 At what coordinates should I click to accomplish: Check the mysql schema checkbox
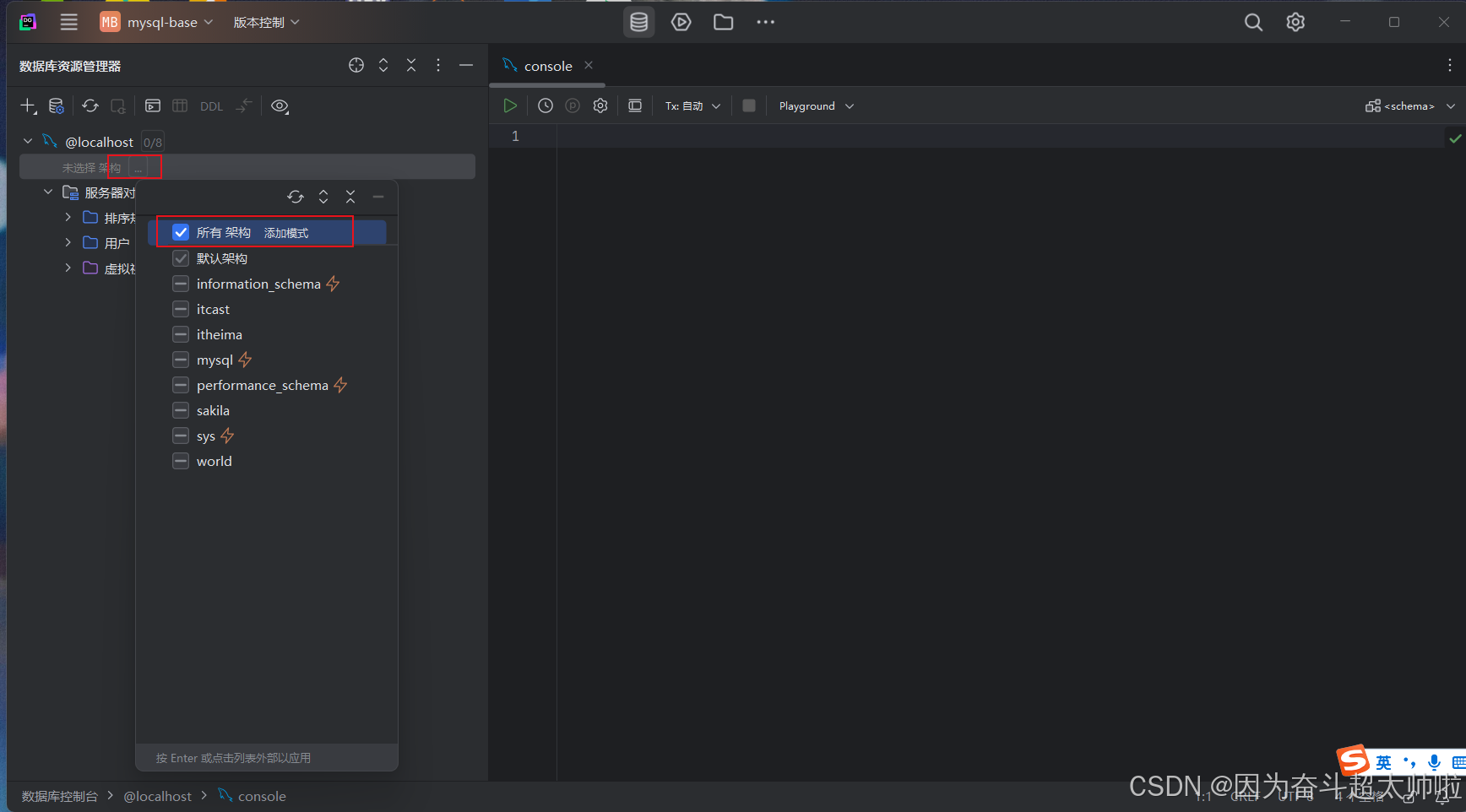pyautogui.click(x=181, y=360)
